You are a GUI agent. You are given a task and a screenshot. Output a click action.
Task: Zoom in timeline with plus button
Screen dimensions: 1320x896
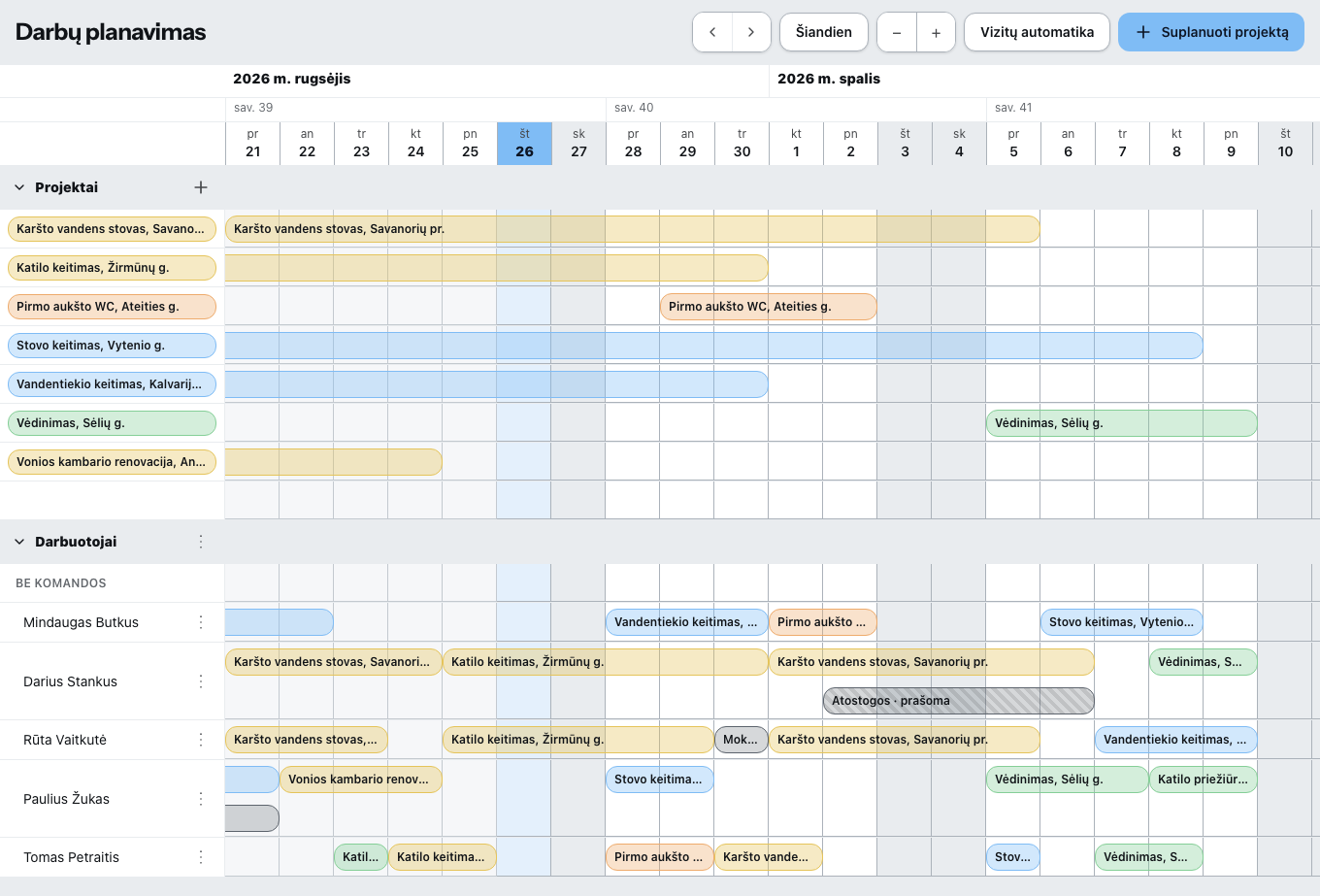(x=936, y=32)
